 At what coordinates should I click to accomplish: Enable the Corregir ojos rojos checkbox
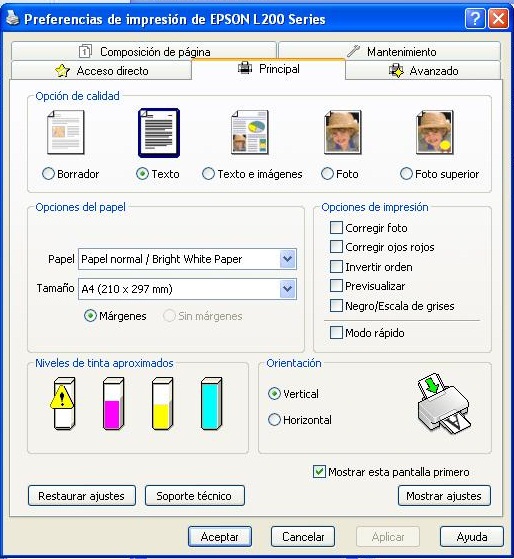336,247
